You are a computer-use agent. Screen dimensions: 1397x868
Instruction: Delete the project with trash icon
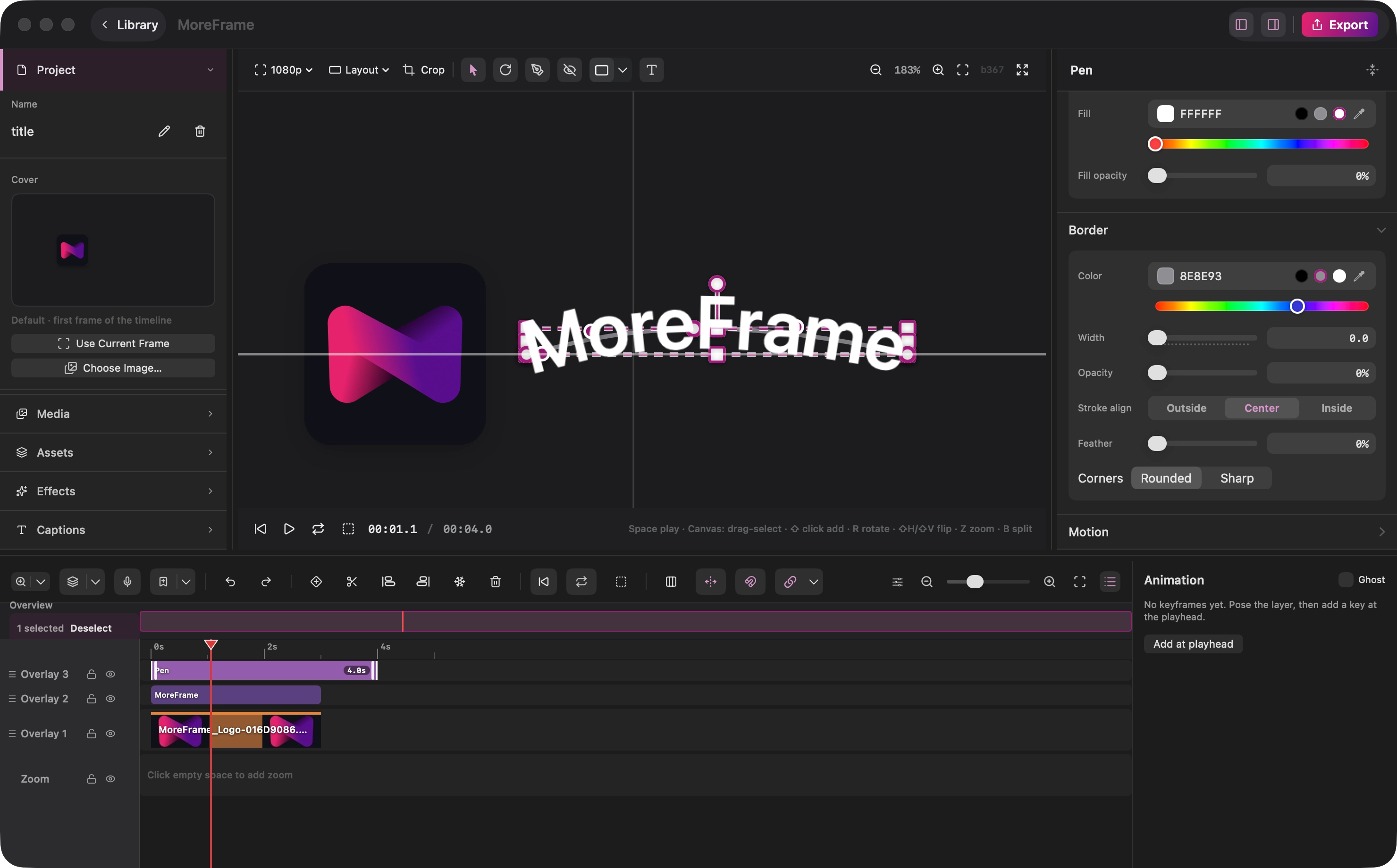coord(200,132)
